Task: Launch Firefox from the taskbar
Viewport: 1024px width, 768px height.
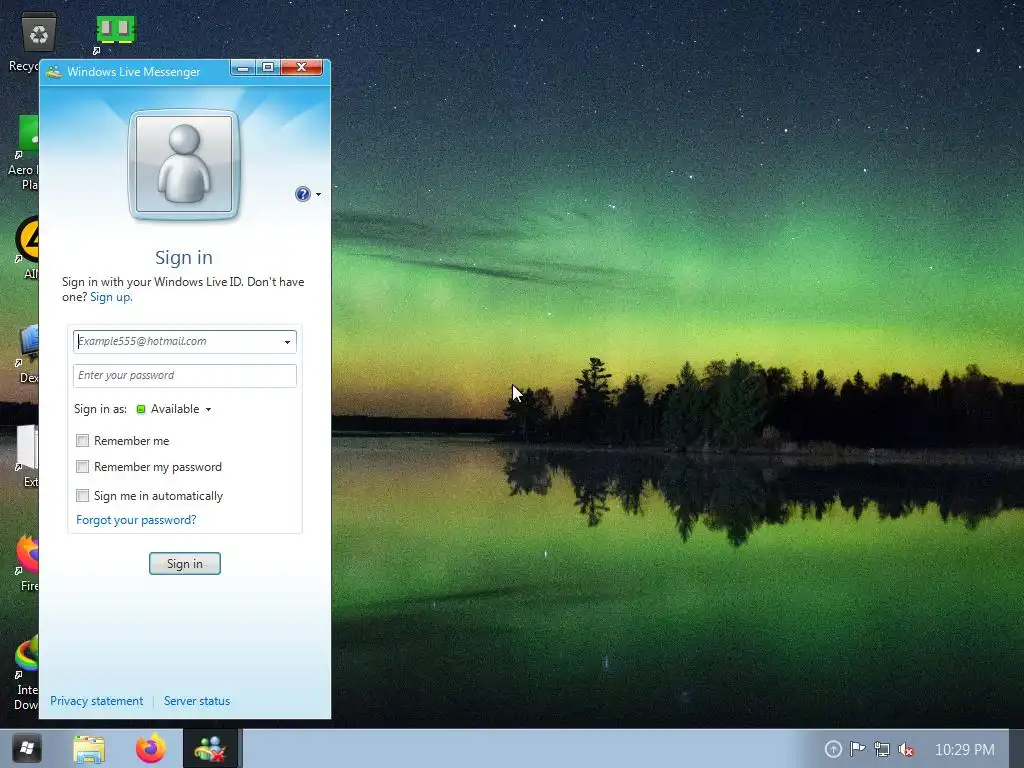Action: [x=150, y=749]
